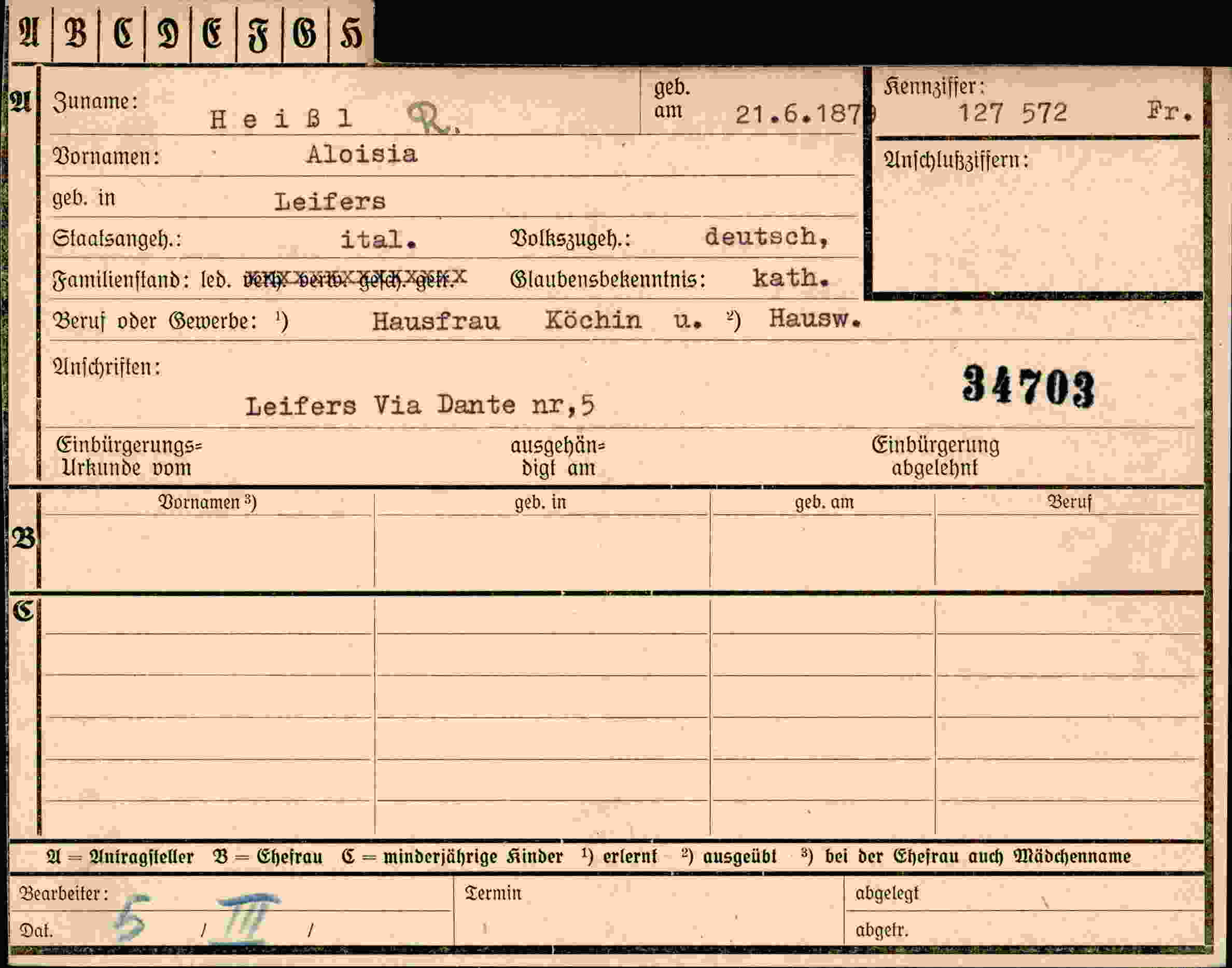Click the stamped number '34703'
This screenshot has height=968, width=1232.
[1029, 386]
